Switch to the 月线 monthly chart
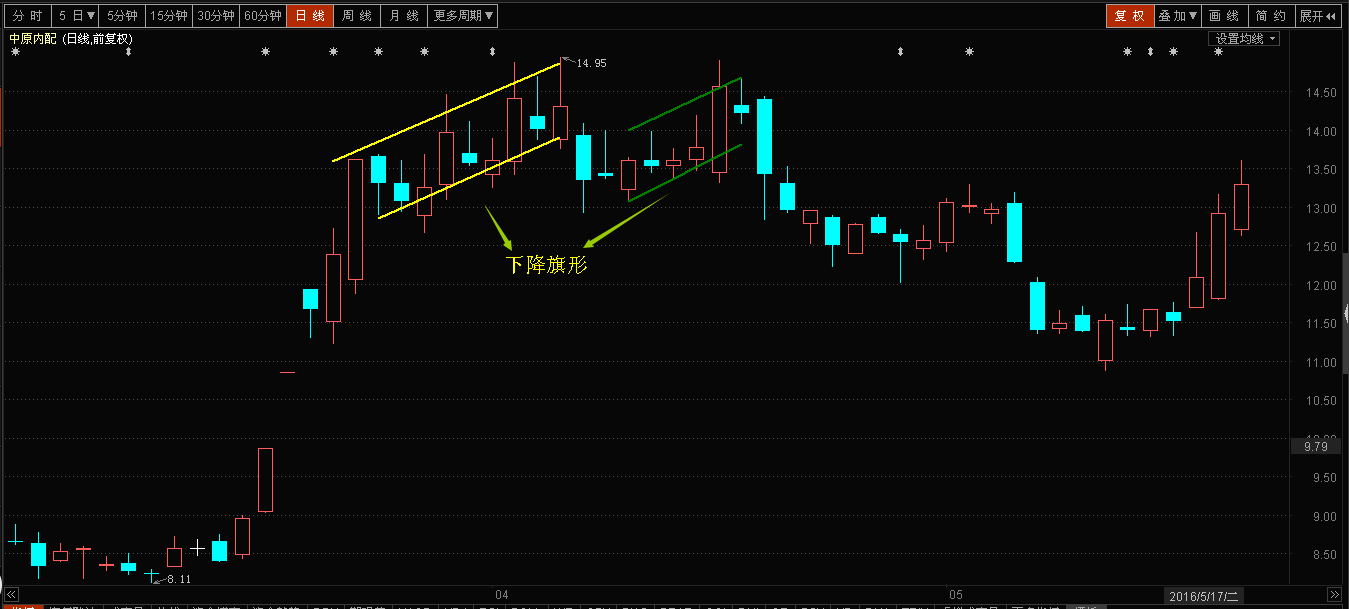Screen dimensions: 1349x609 pyautogui.click(x=404, y=16)
